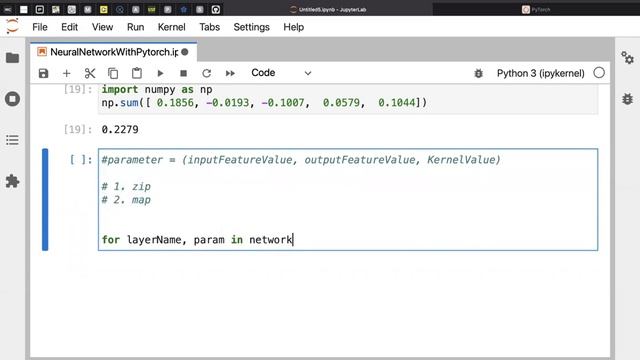Click the blue collapser bar of active cell
Image resolution: width=640 pixels, height=360 pixels.
point(45,200)
